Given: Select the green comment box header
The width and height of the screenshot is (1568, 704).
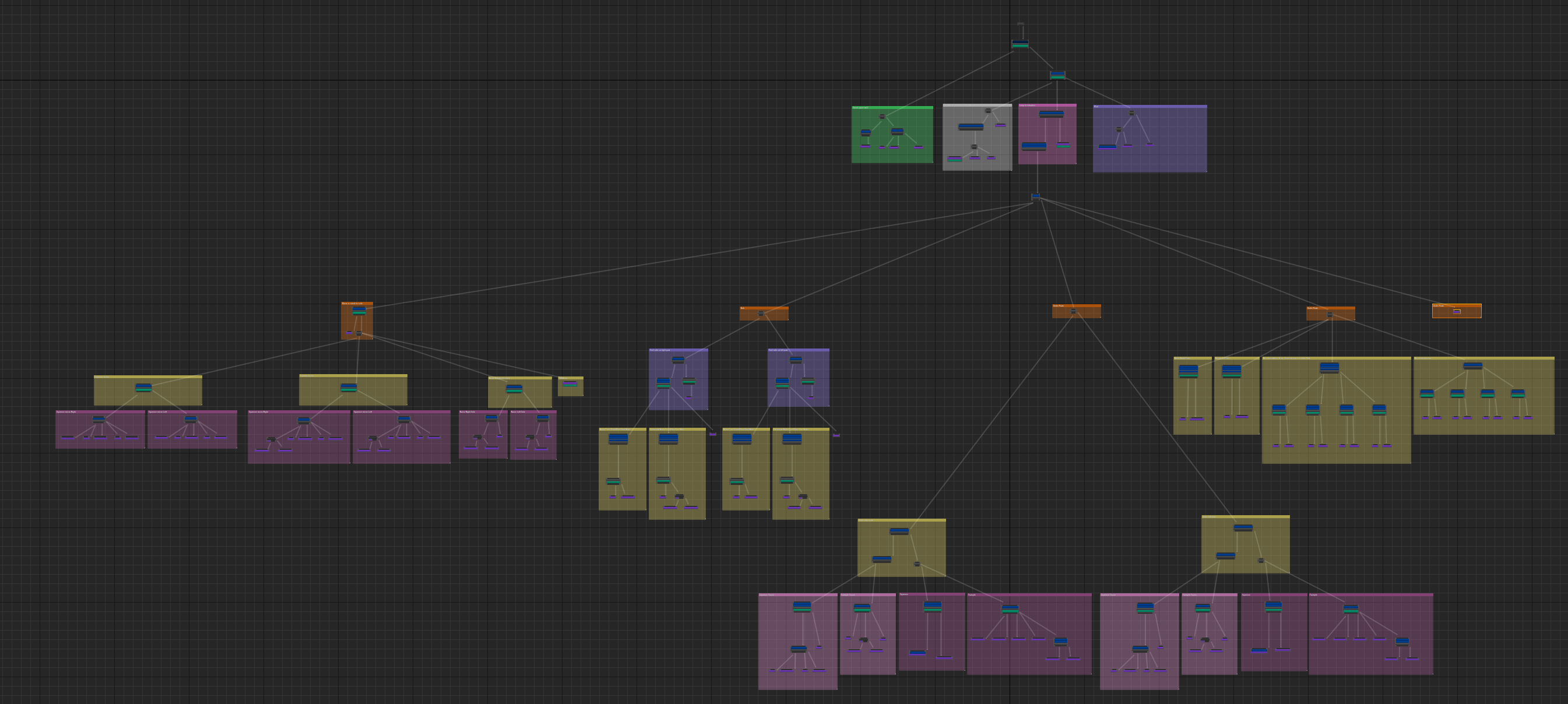Looking at the screenshot, I should [x=892, y=108].
